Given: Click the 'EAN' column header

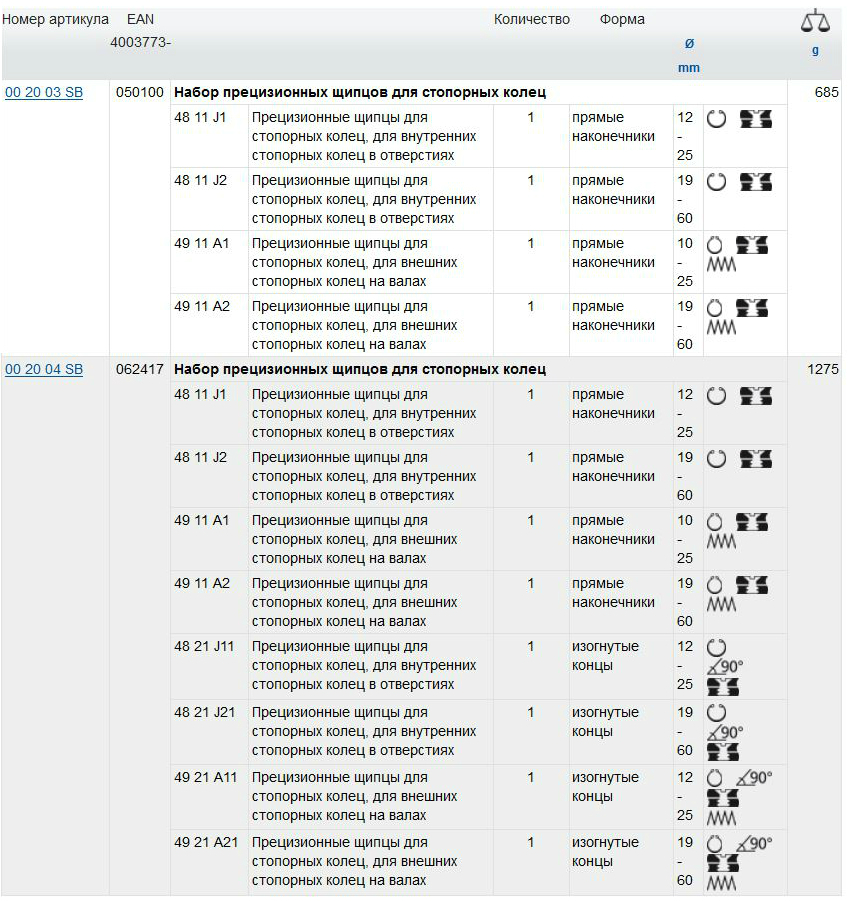Looking at the screenshot, I should [x=141, y=19].
